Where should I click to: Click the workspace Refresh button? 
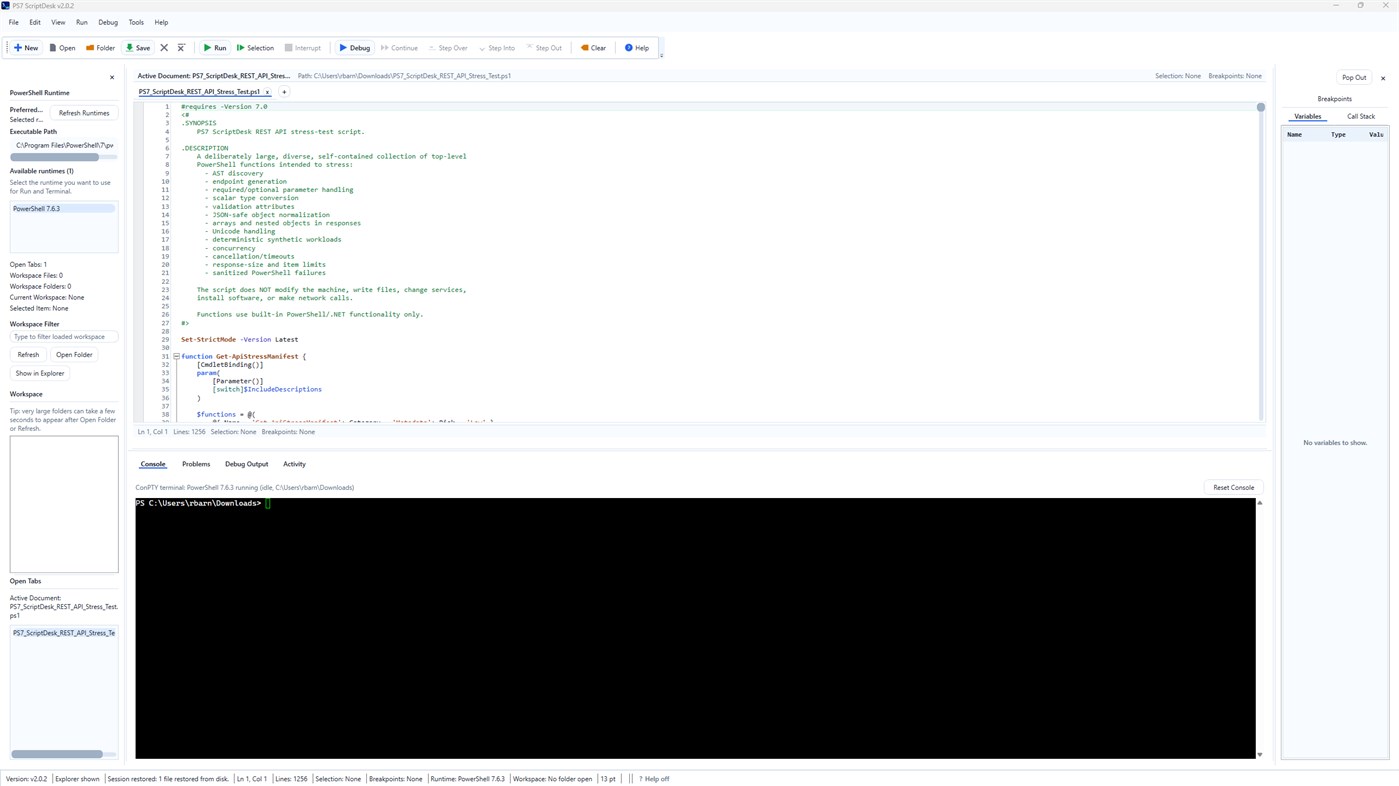tap(28, 355)
